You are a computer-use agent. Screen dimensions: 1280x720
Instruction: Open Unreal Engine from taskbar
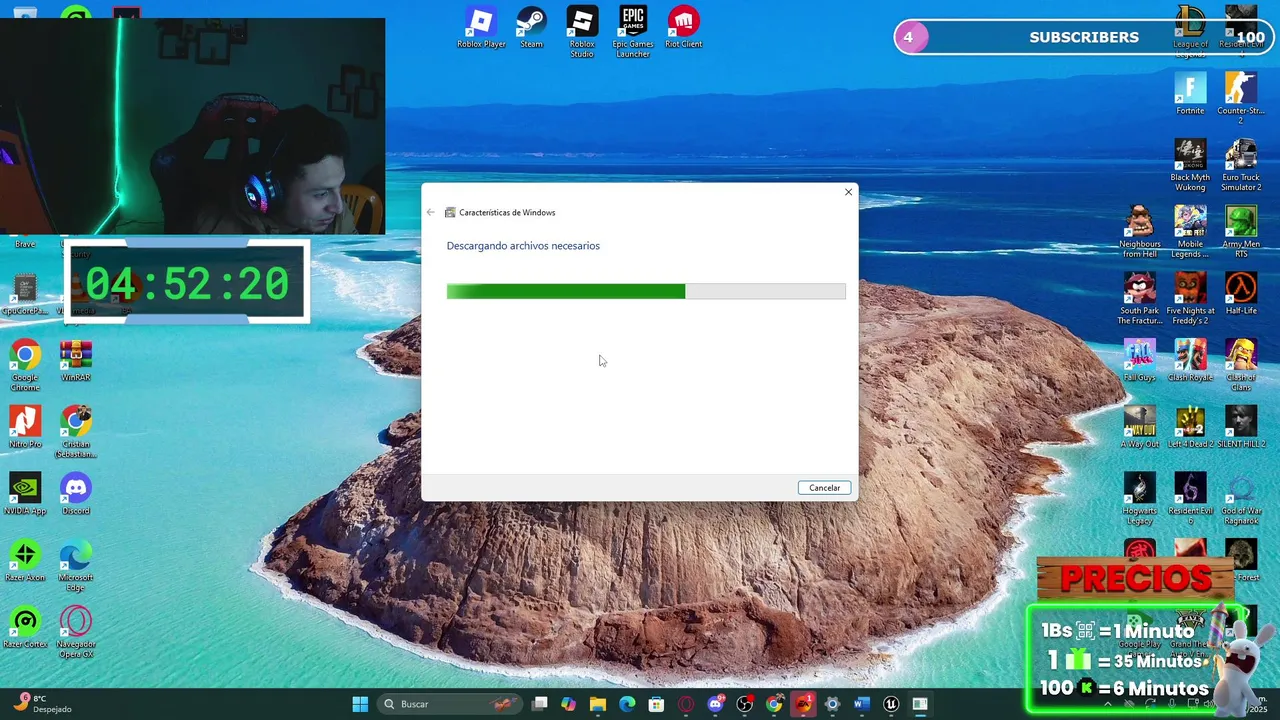click(891, 704)
